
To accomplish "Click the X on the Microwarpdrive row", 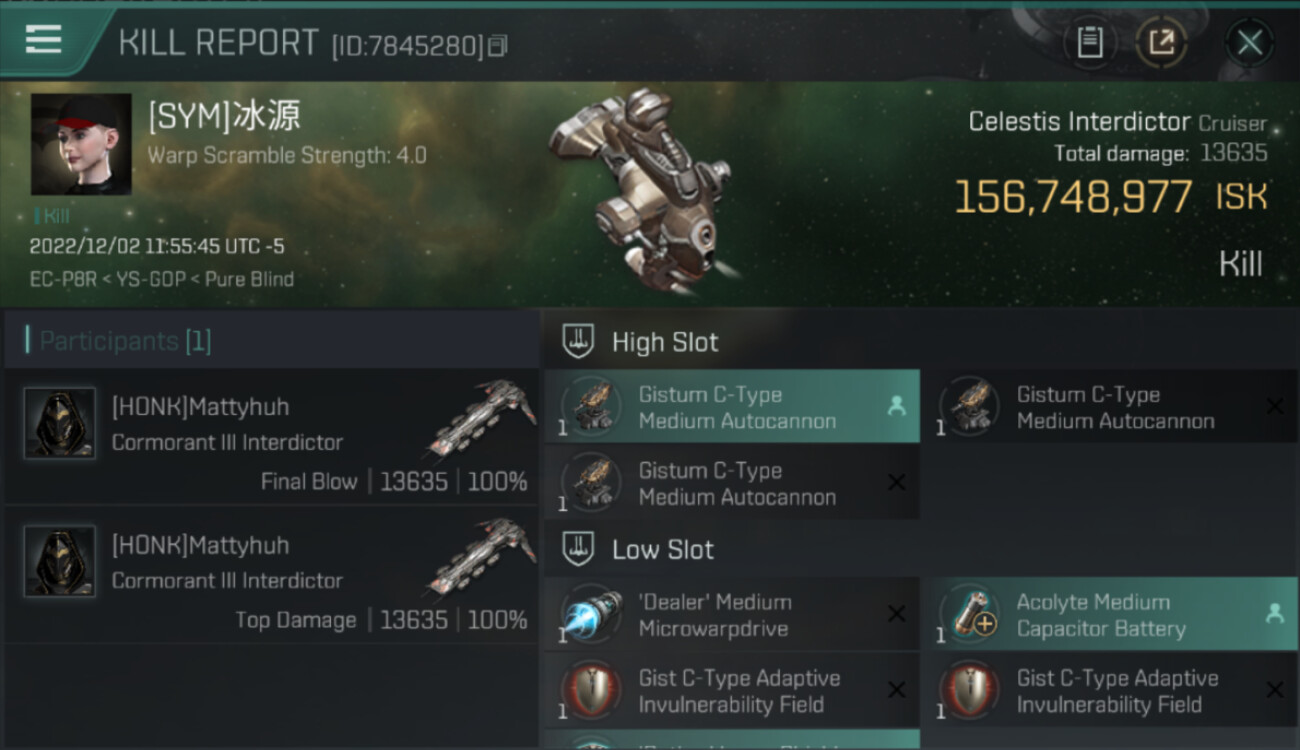I will (897, 614).
